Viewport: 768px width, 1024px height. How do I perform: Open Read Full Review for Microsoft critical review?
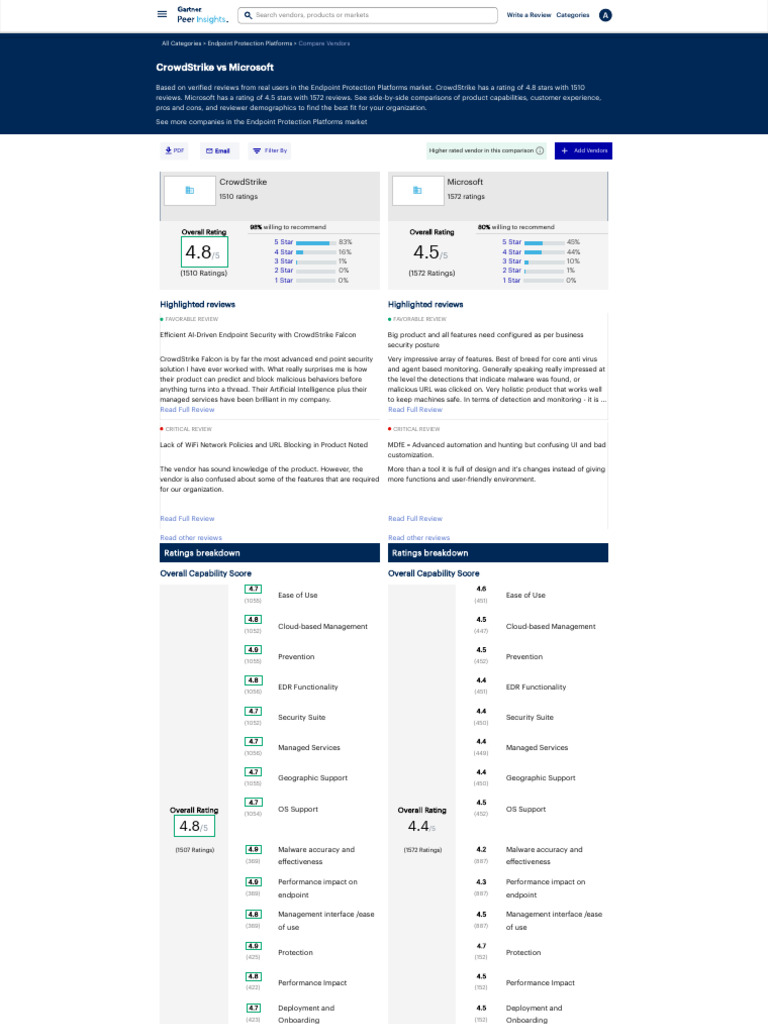click(415, 518)
